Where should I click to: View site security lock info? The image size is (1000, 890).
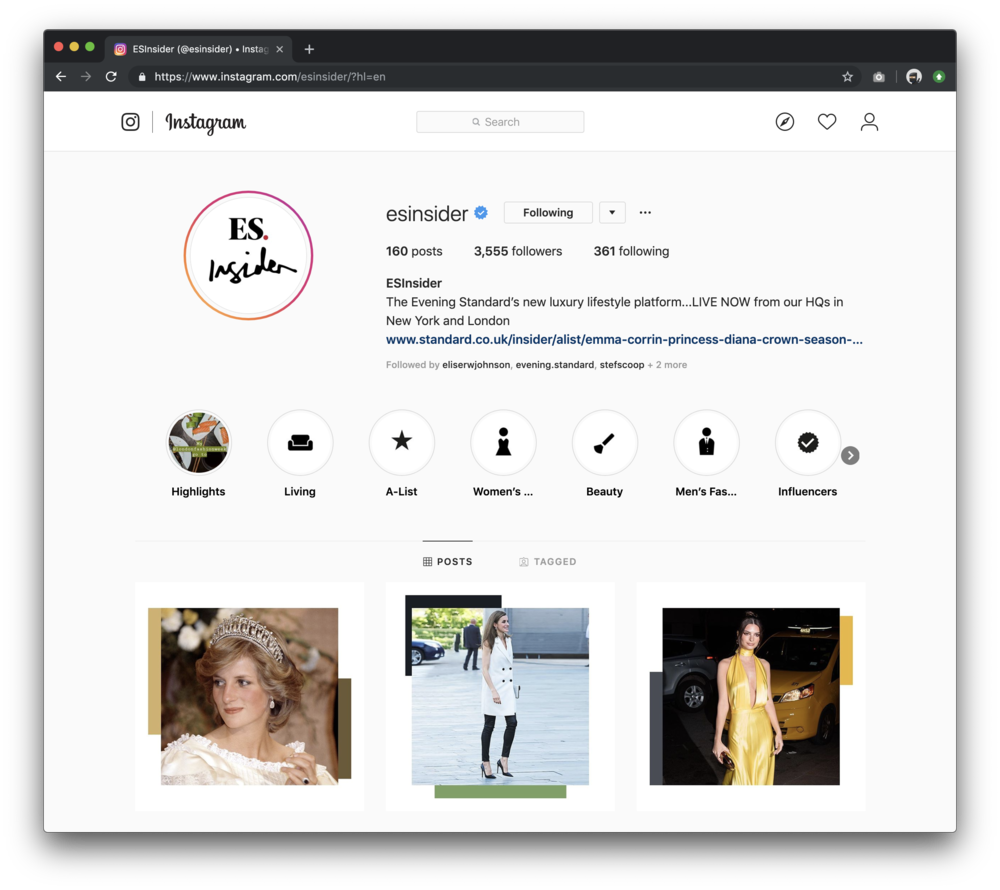click(x=142, y=77)
